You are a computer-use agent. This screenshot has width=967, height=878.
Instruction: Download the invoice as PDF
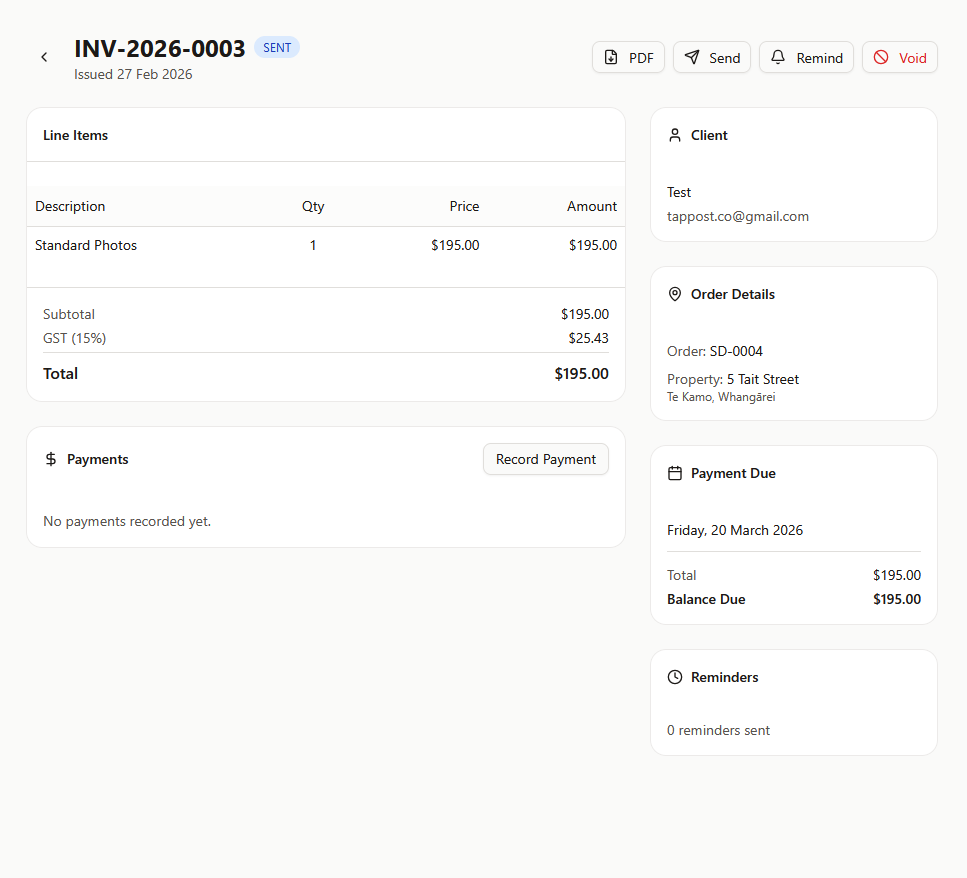pos(628,58)
